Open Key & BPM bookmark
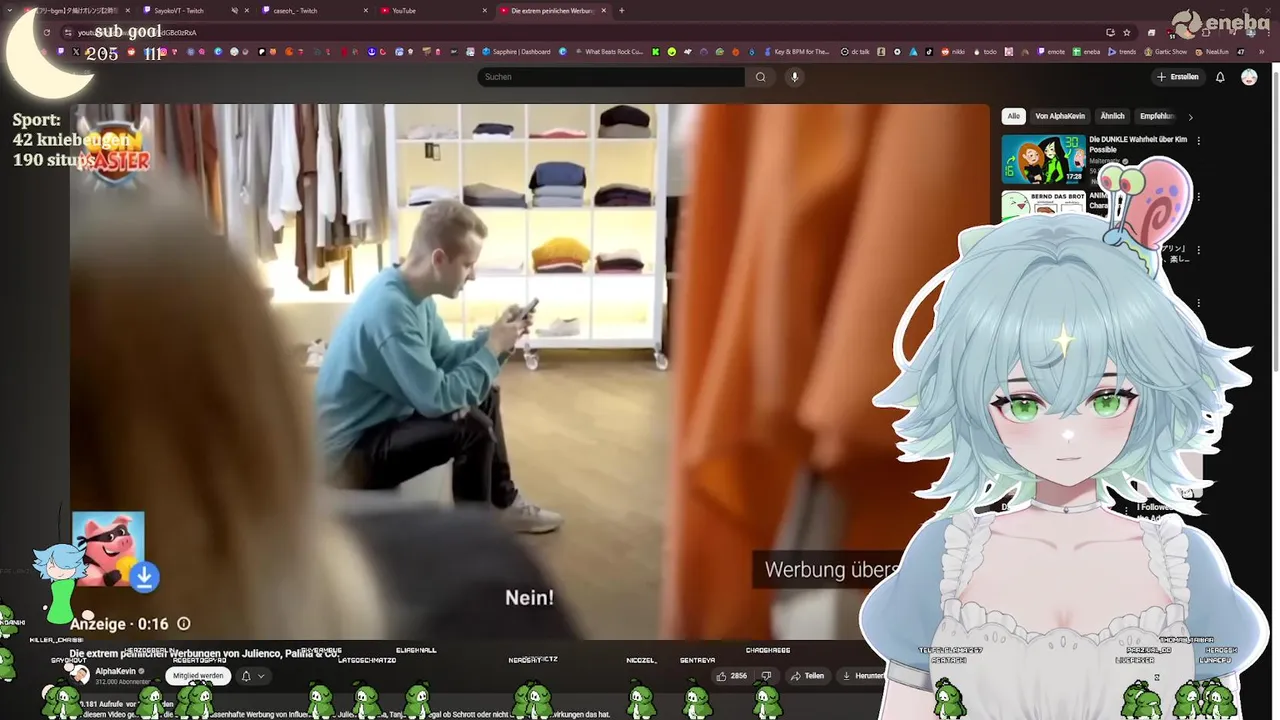 [796, 52]
